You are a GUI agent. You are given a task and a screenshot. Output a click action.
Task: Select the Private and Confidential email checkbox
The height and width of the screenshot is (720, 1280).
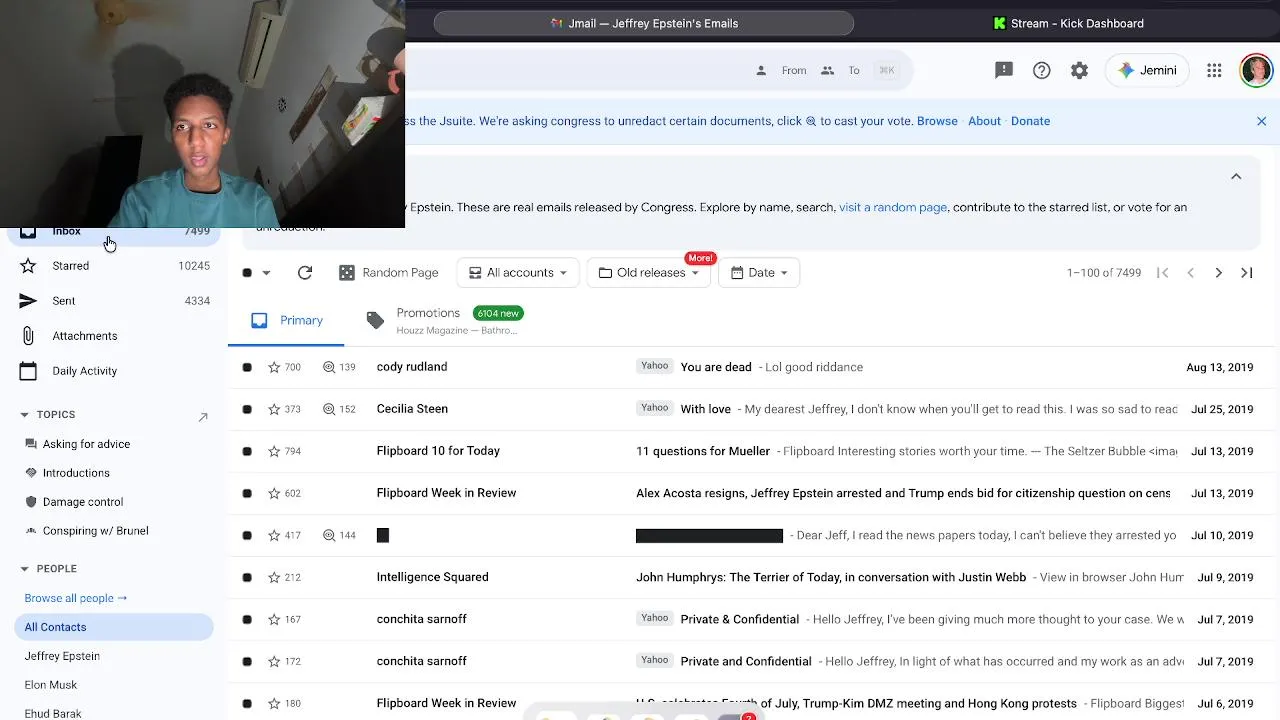pos(247,661)
